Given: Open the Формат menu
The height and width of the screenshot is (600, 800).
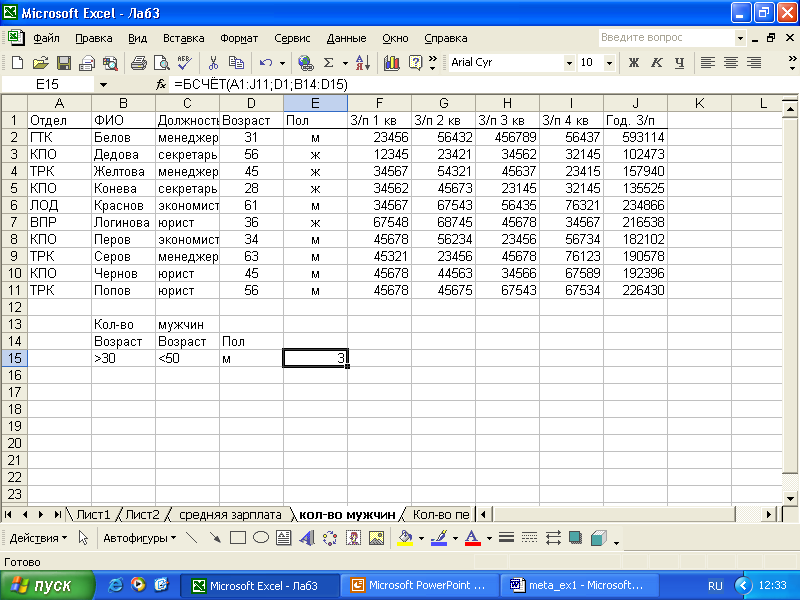Looking at the screenshot, I should pyautogui.click(x=239, y=39).
